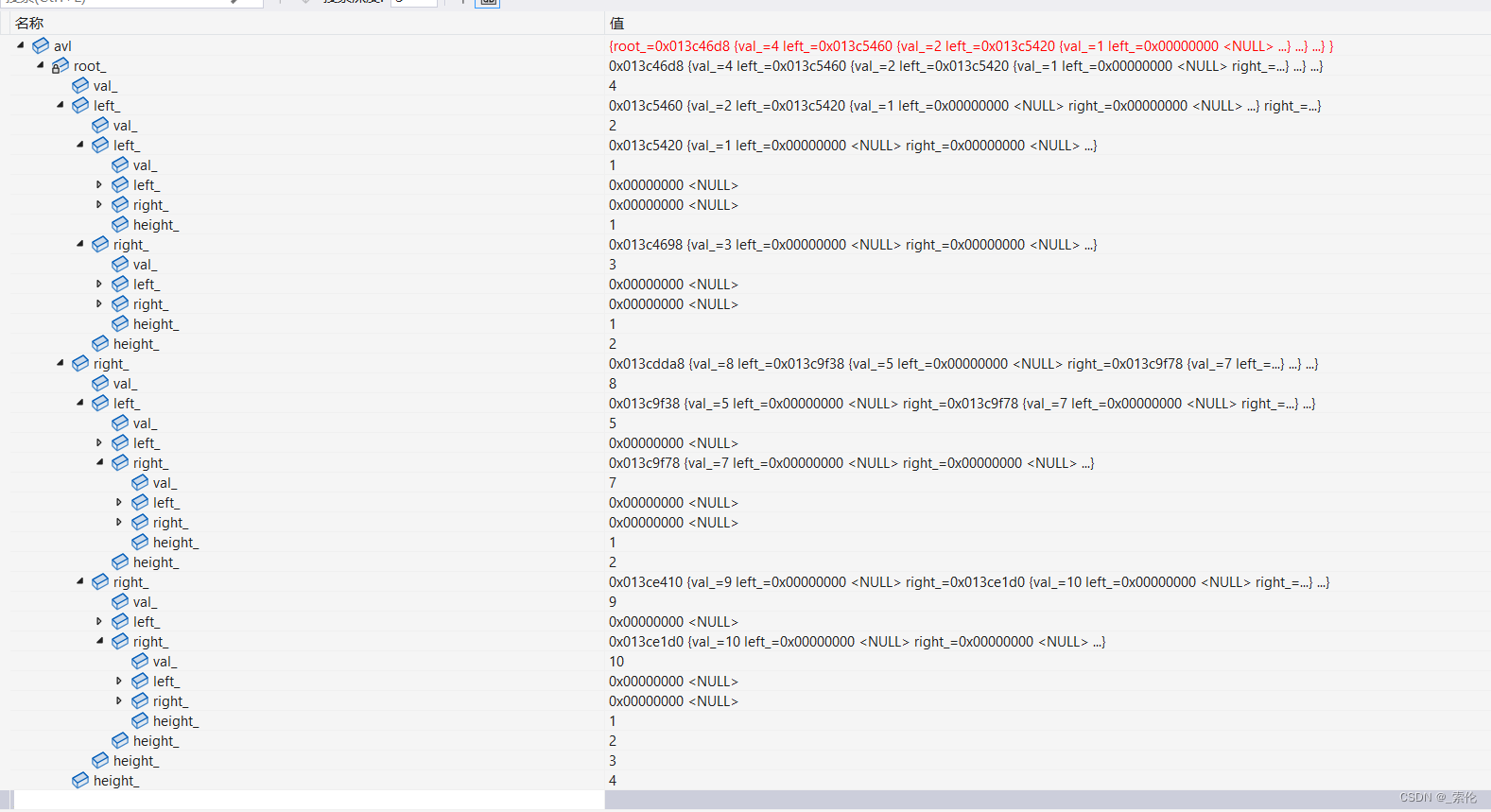Select the val_ value 5
Viewport: 1491px width, 812px height.
point(613,423)
